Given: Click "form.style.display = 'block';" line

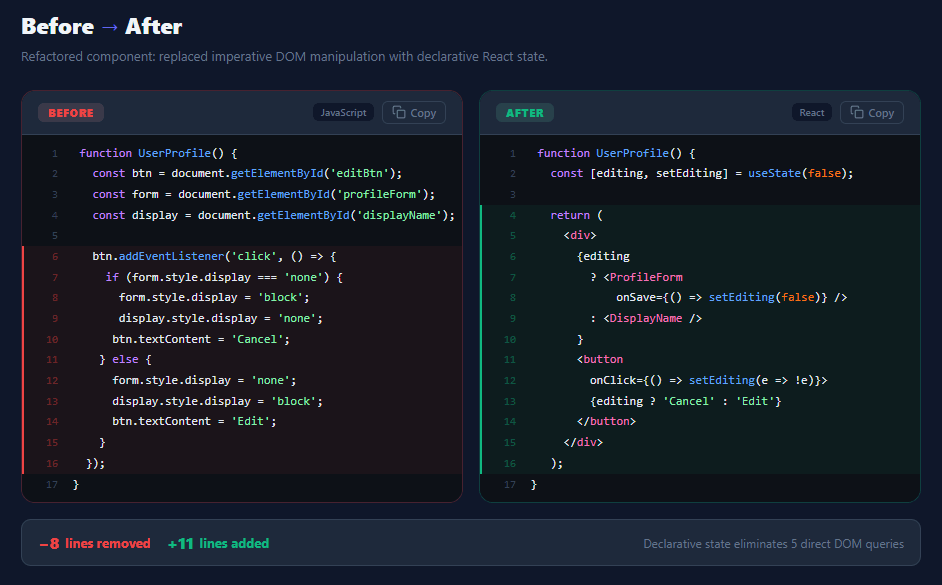Looking at the screenshot, I should click(x=242, y=298).
